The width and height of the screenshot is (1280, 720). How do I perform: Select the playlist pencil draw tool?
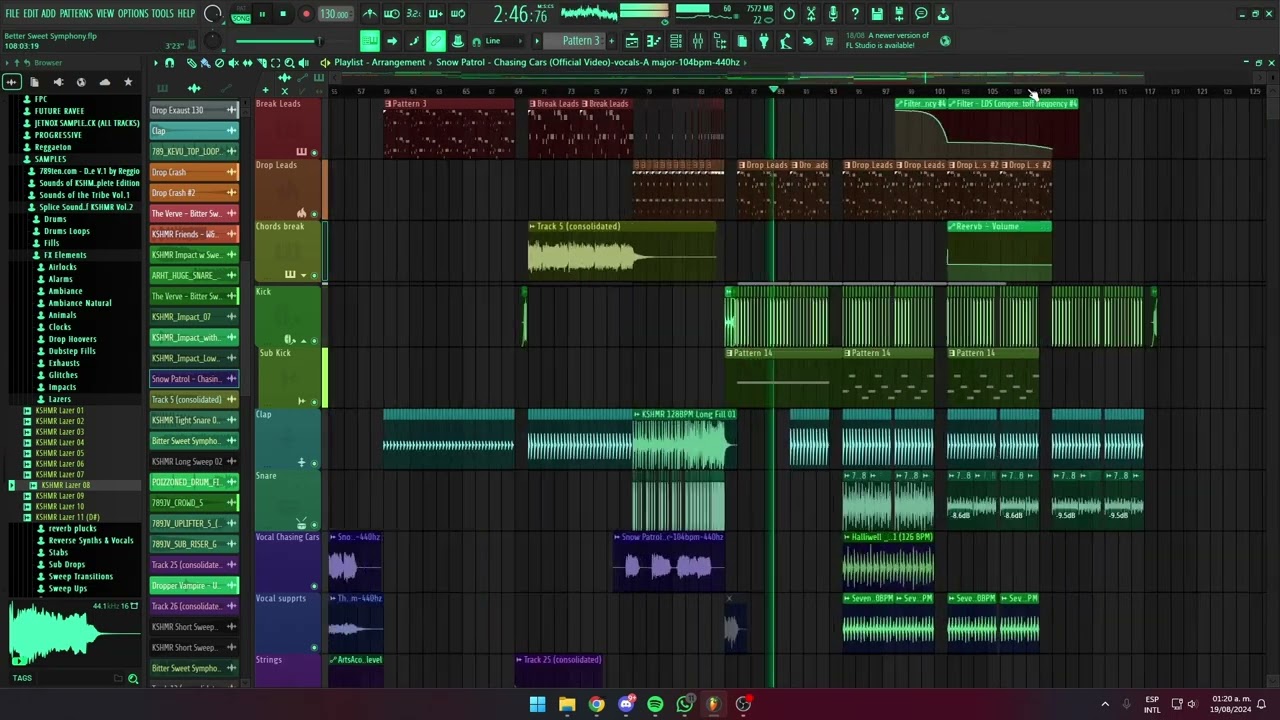(192, 63)
